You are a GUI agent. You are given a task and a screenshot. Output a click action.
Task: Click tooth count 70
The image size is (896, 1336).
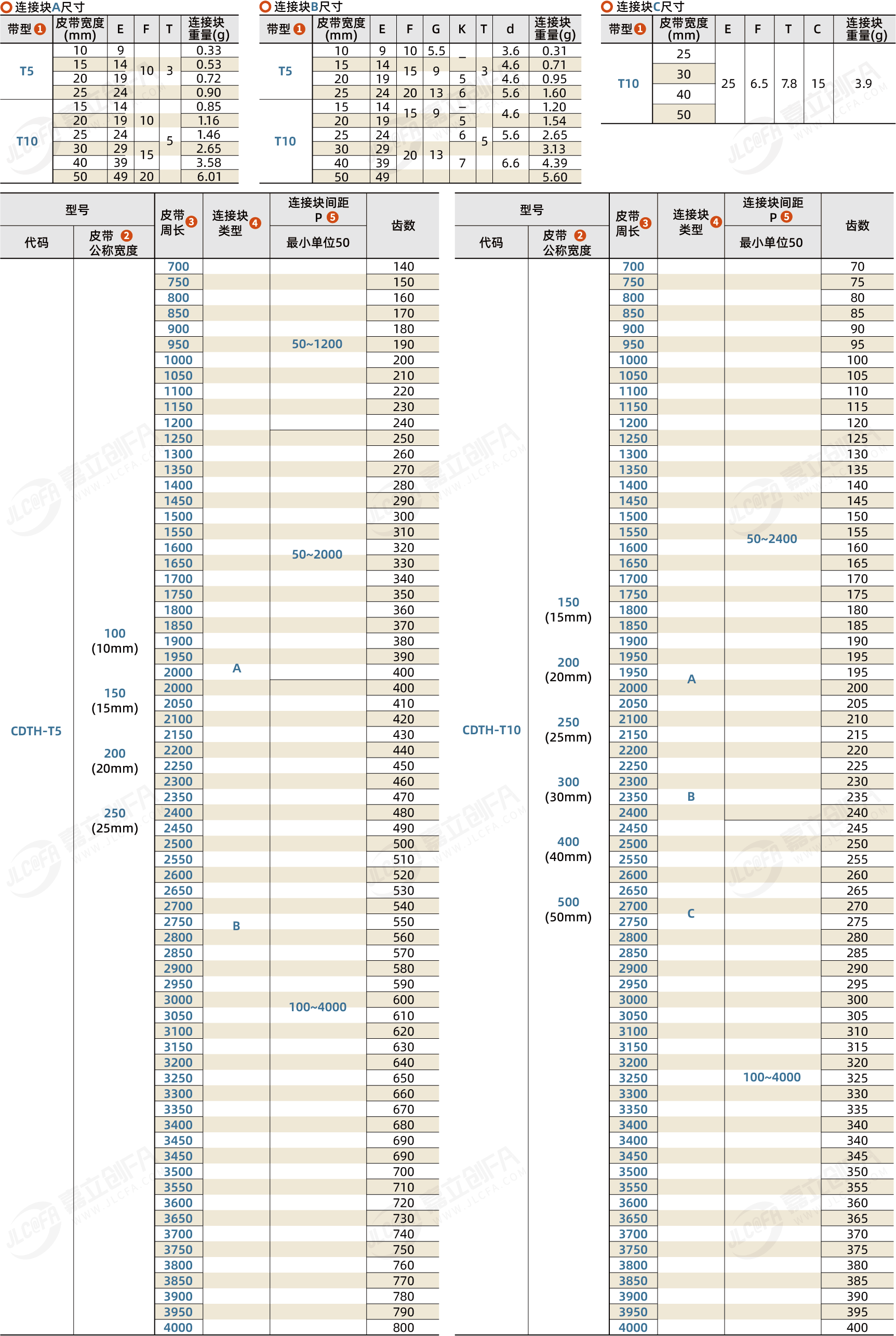[857, 267]
